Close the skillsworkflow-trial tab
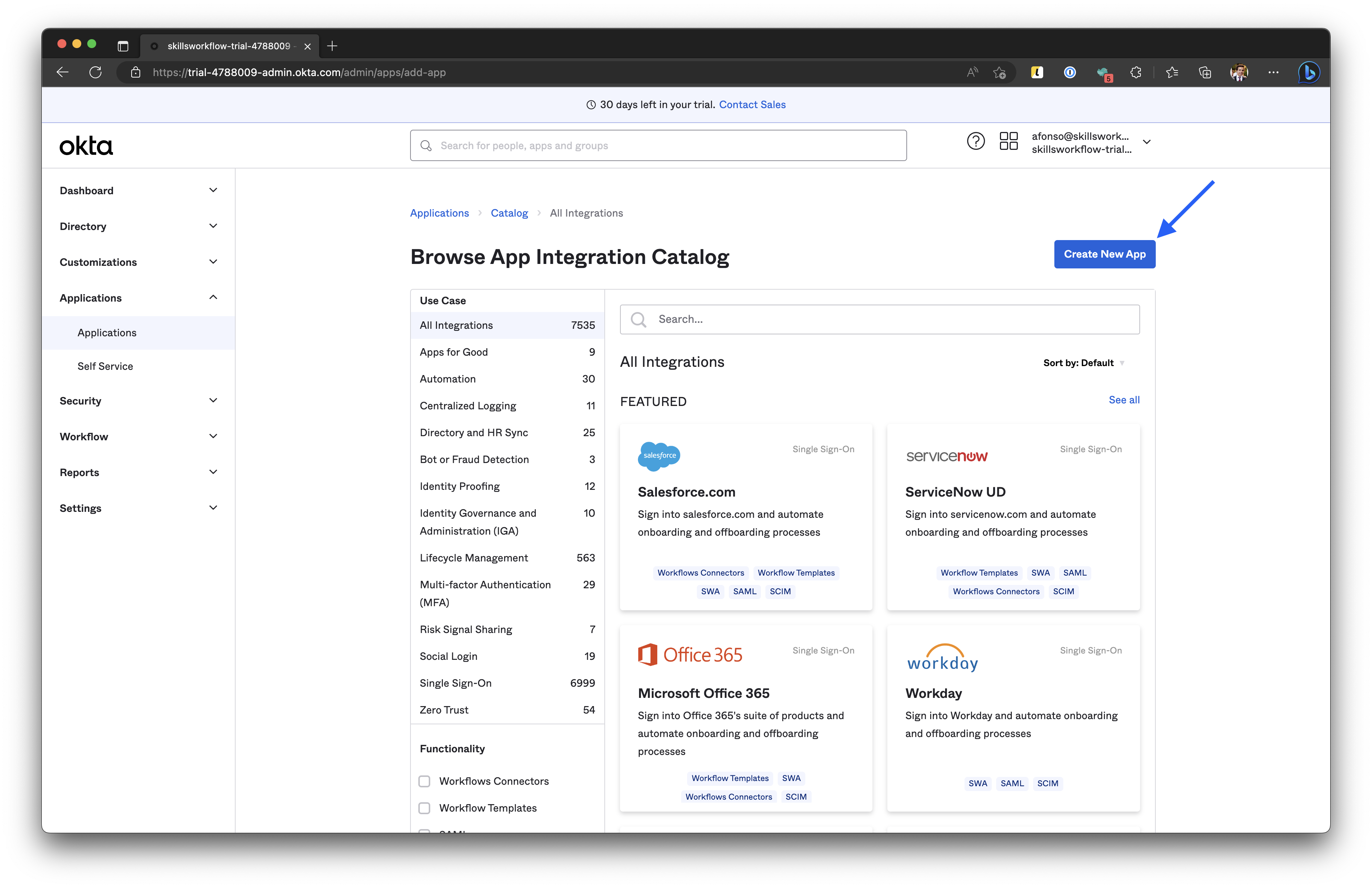This screenshot has height=888, width=1372. tap(307, 46)
